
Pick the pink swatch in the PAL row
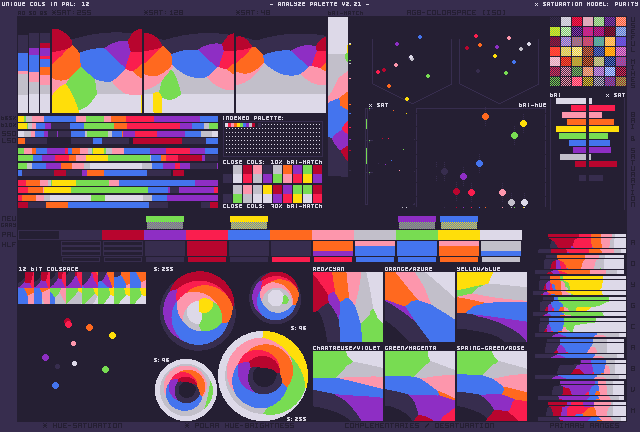333,235
